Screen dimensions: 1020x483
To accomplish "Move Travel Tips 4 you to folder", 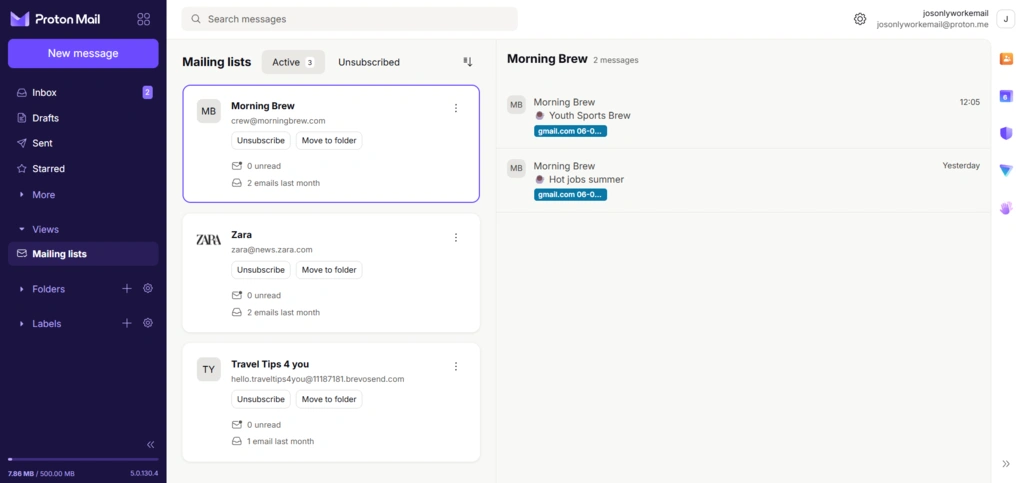I will (x=329, y=399).
